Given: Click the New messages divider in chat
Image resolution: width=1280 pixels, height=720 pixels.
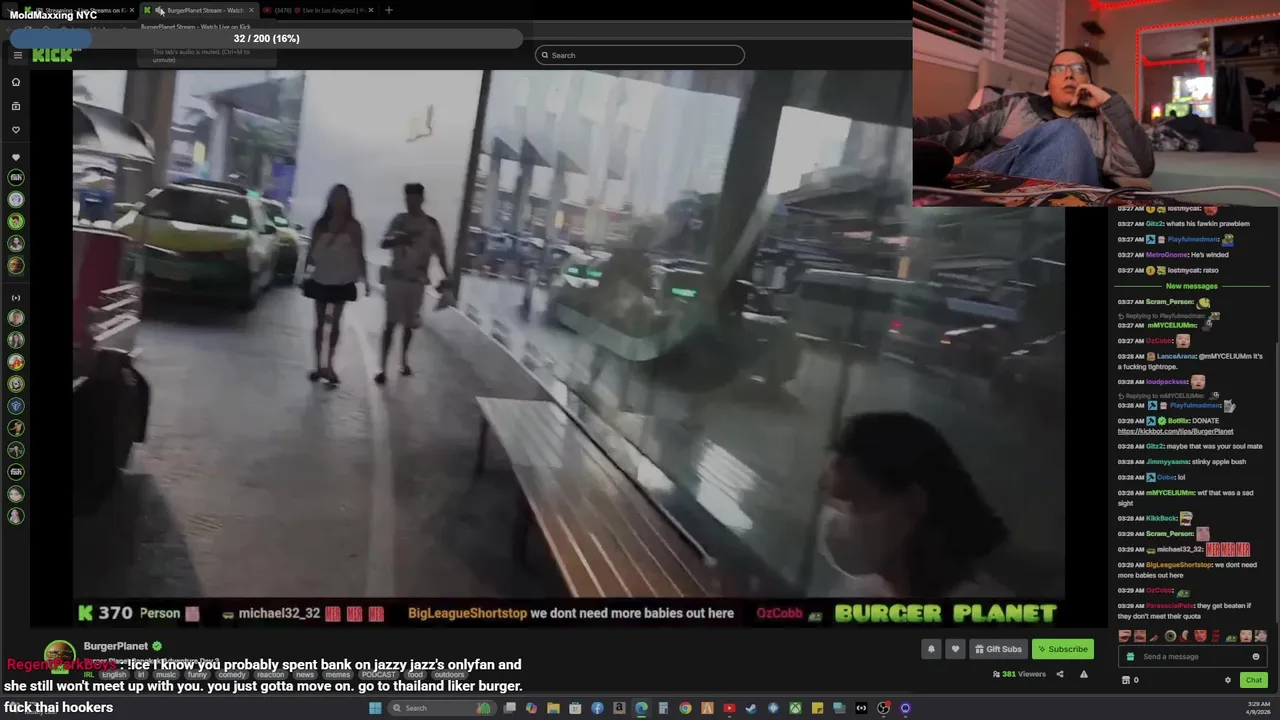Looking at the screenshot, I should [x=1191, y=286].
